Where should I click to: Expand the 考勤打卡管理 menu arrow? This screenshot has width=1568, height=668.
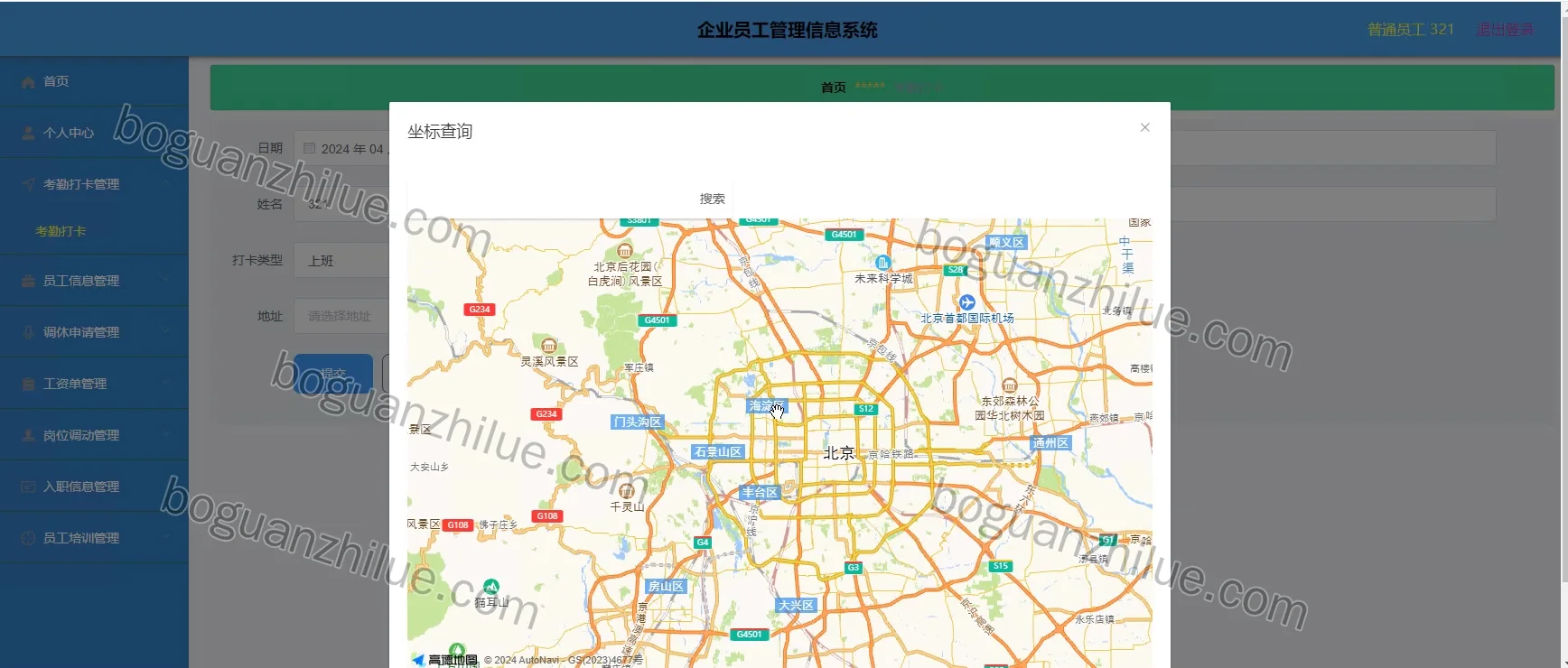[165, 184]
